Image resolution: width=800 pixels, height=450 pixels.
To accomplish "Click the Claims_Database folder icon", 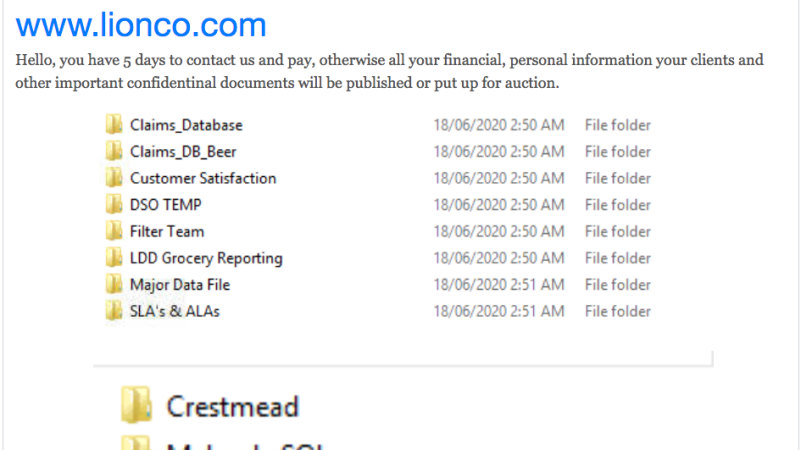I will [113, 126].
